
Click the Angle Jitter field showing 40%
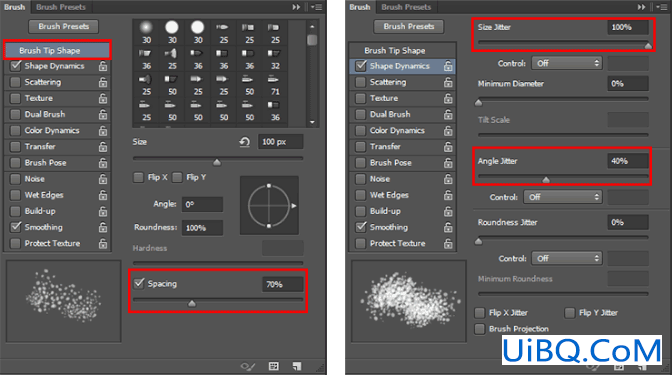tap(628, 161)
